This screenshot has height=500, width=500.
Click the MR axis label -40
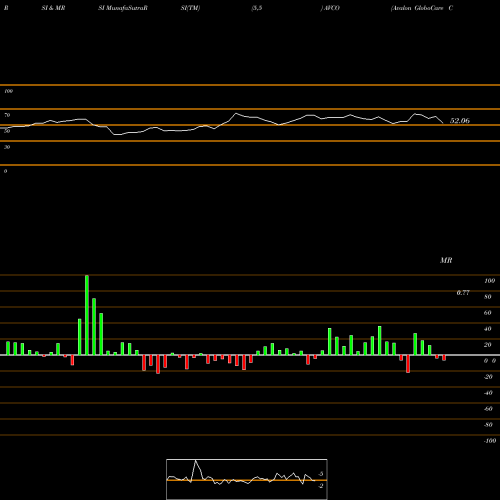488,393
